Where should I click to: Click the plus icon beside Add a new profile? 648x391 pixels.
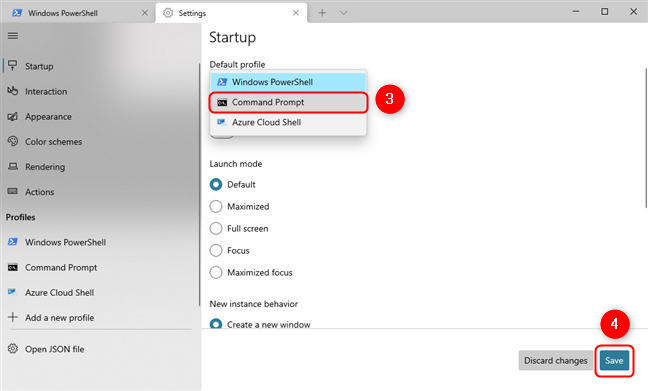[x=12, y=317]
